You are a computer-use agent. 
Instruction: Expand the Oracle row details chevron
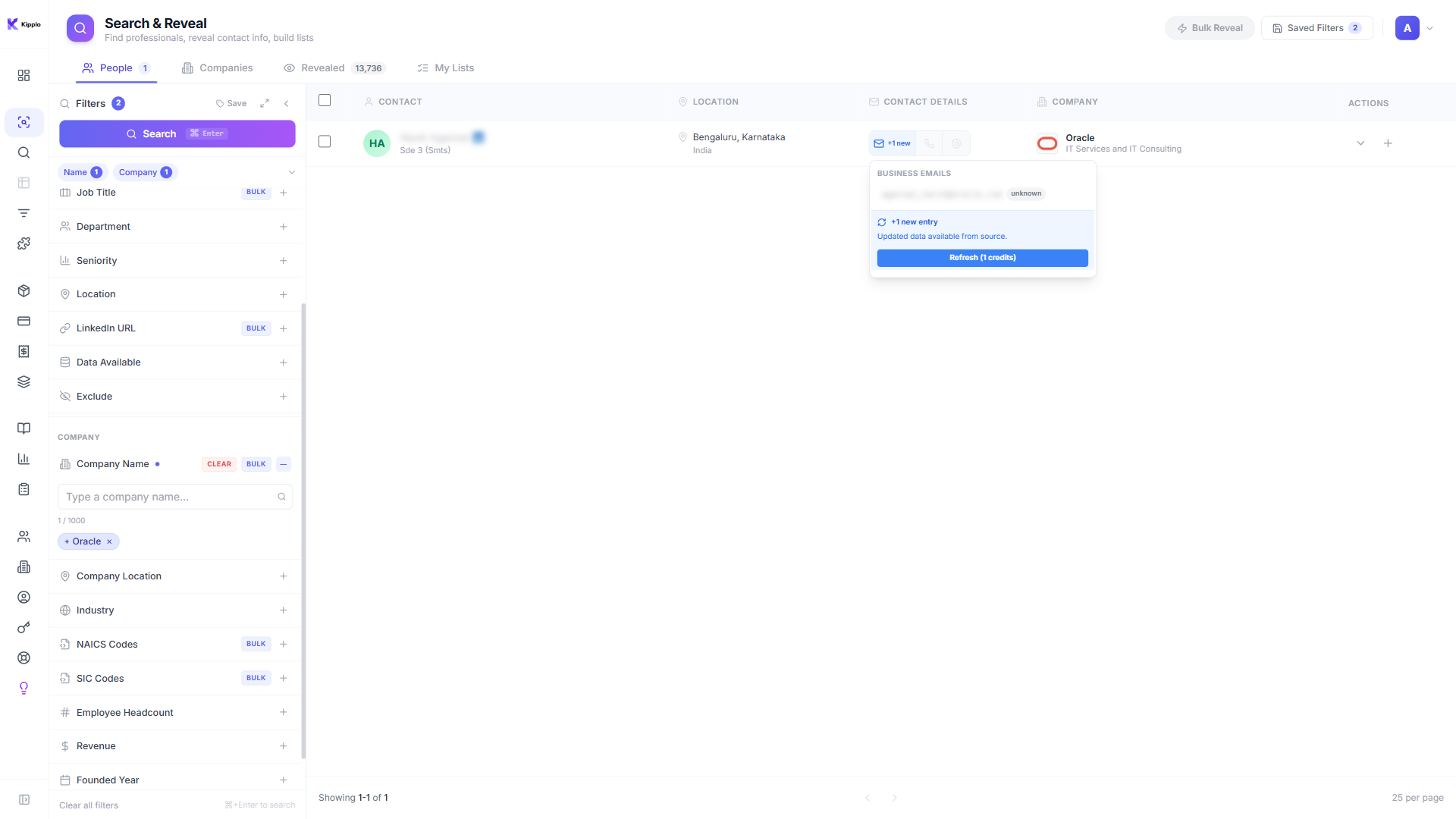(1360, 143)
